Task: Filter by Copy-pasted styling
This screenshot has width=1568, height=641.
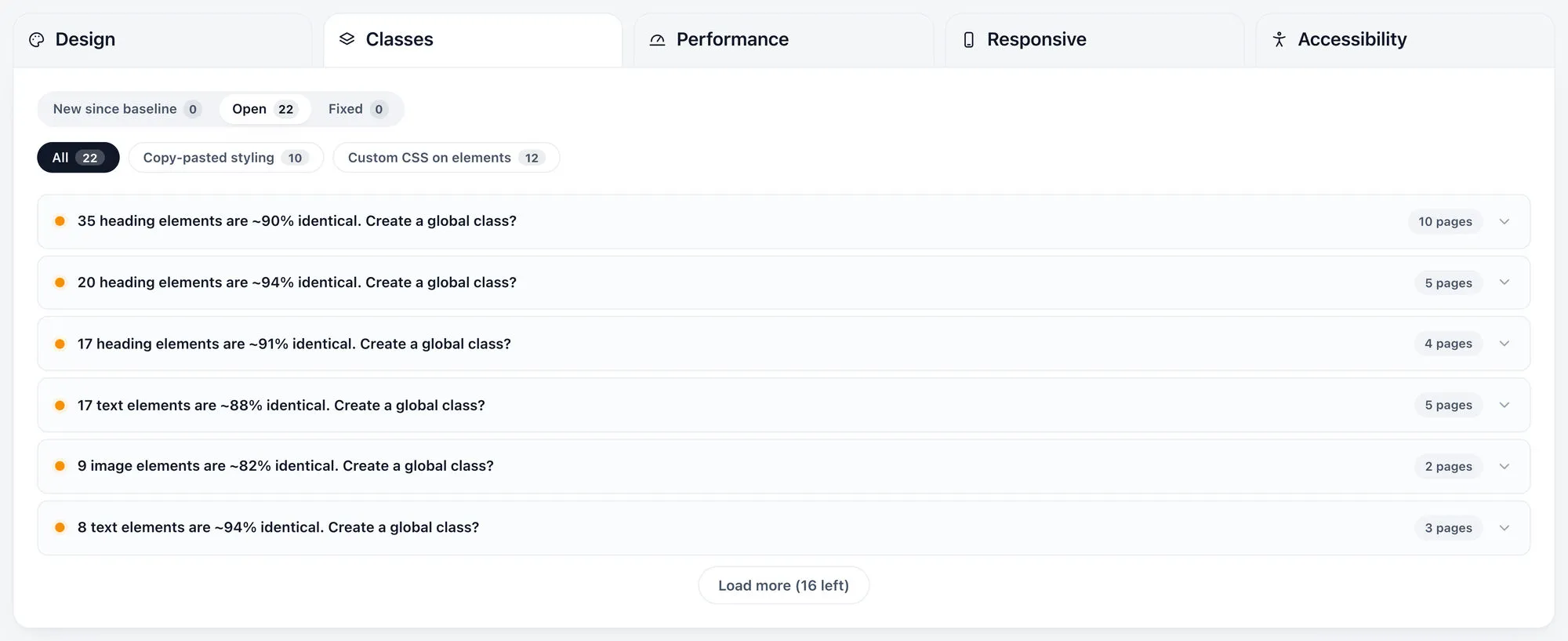Action: click(x=226, y=158)
